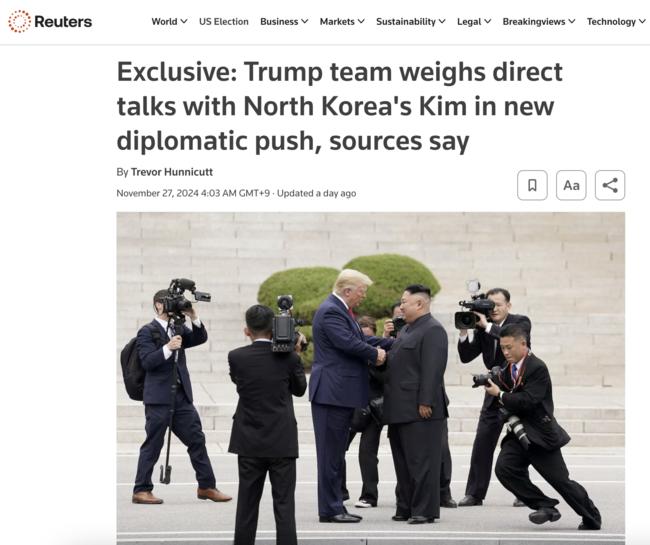This screenshot has width=650, height=545.
Task: Expand the Legal dropdown chevron
Action: tap(488, 22)
